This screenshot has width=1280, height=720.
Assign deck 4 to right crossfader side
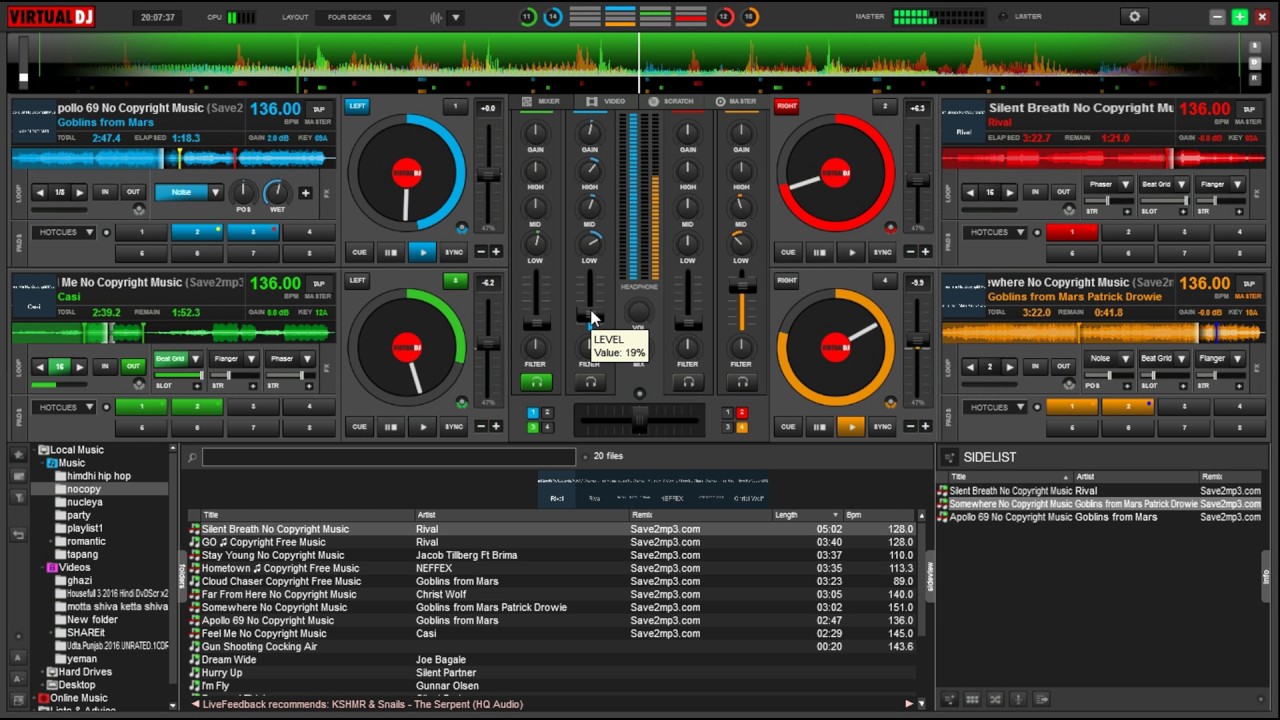[741, 427]
